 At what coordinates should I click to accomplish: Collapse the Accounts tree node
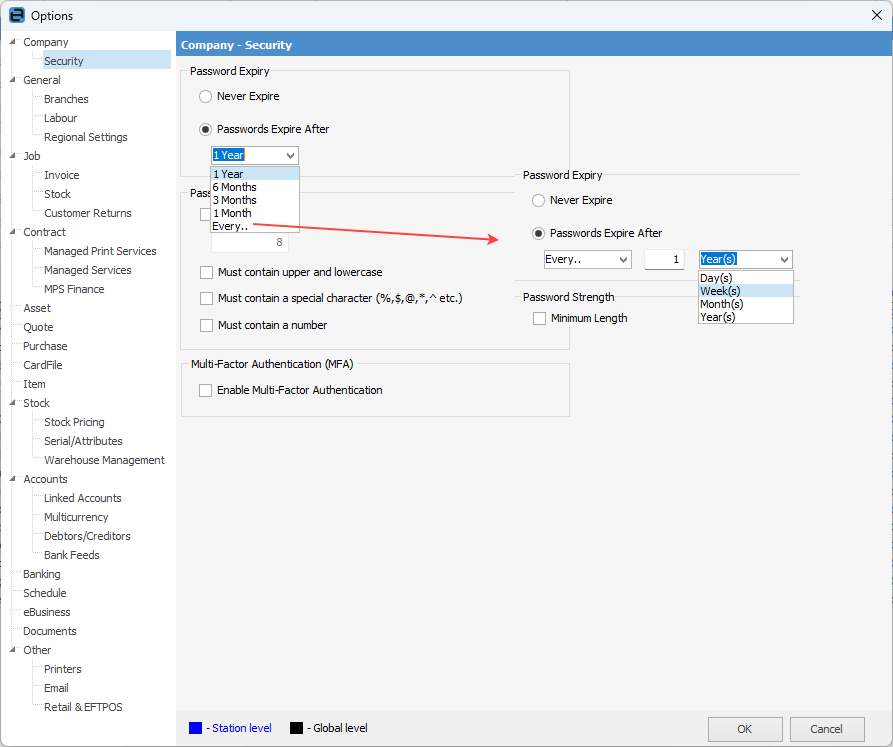point(13,479)
